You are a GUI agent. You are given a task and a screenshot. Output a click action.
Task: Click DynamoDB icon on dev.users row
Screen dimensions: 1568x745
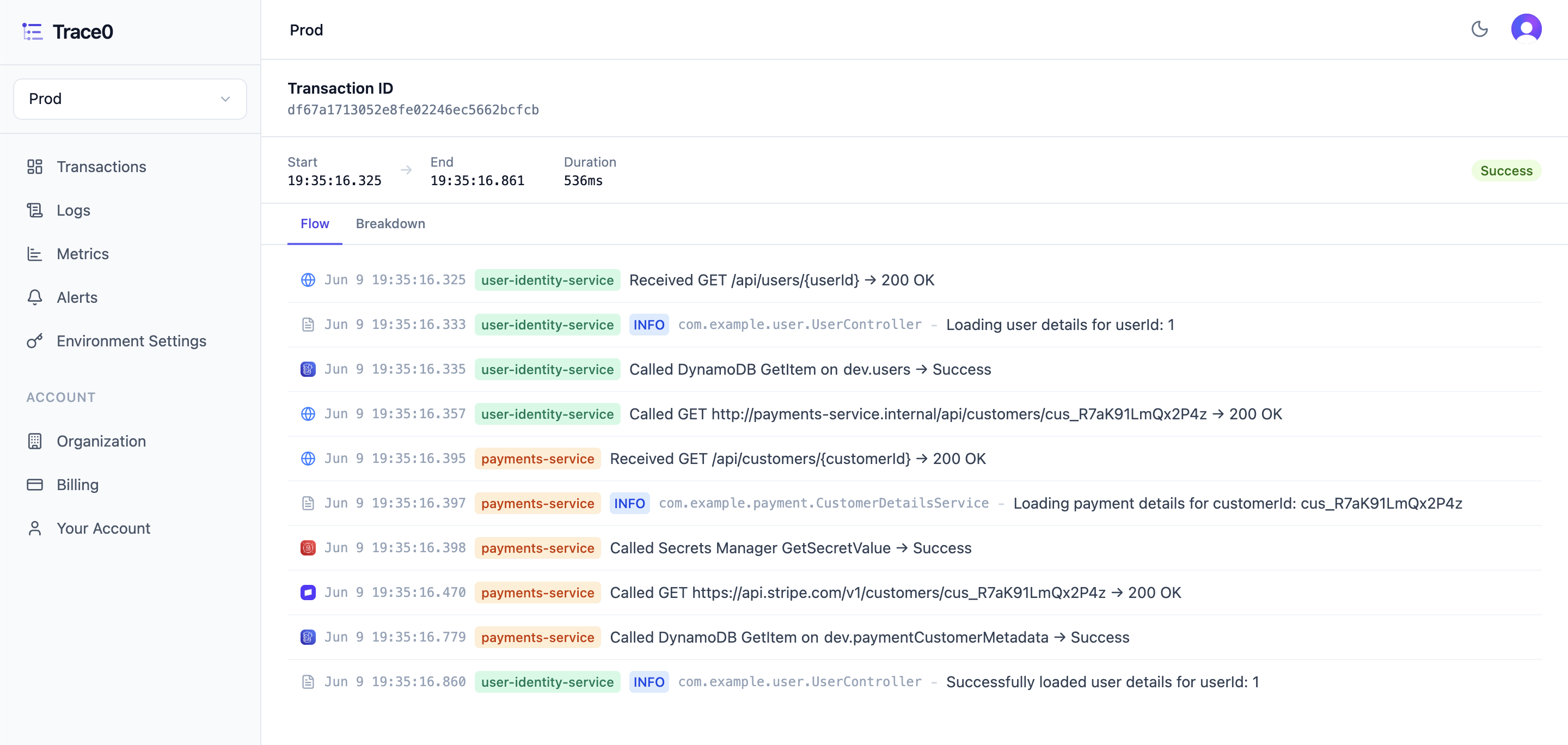308,369
